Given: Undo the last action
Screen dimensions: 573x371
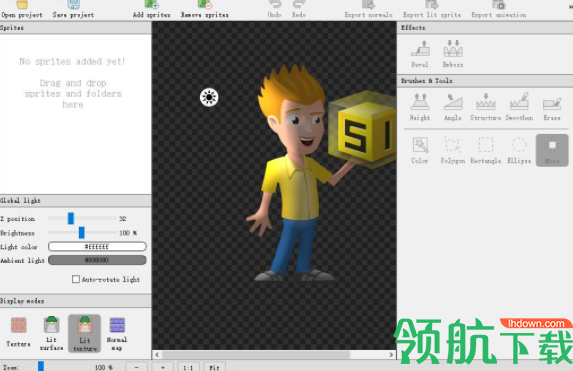Looking at the screenshot, I should pos(274,10).
